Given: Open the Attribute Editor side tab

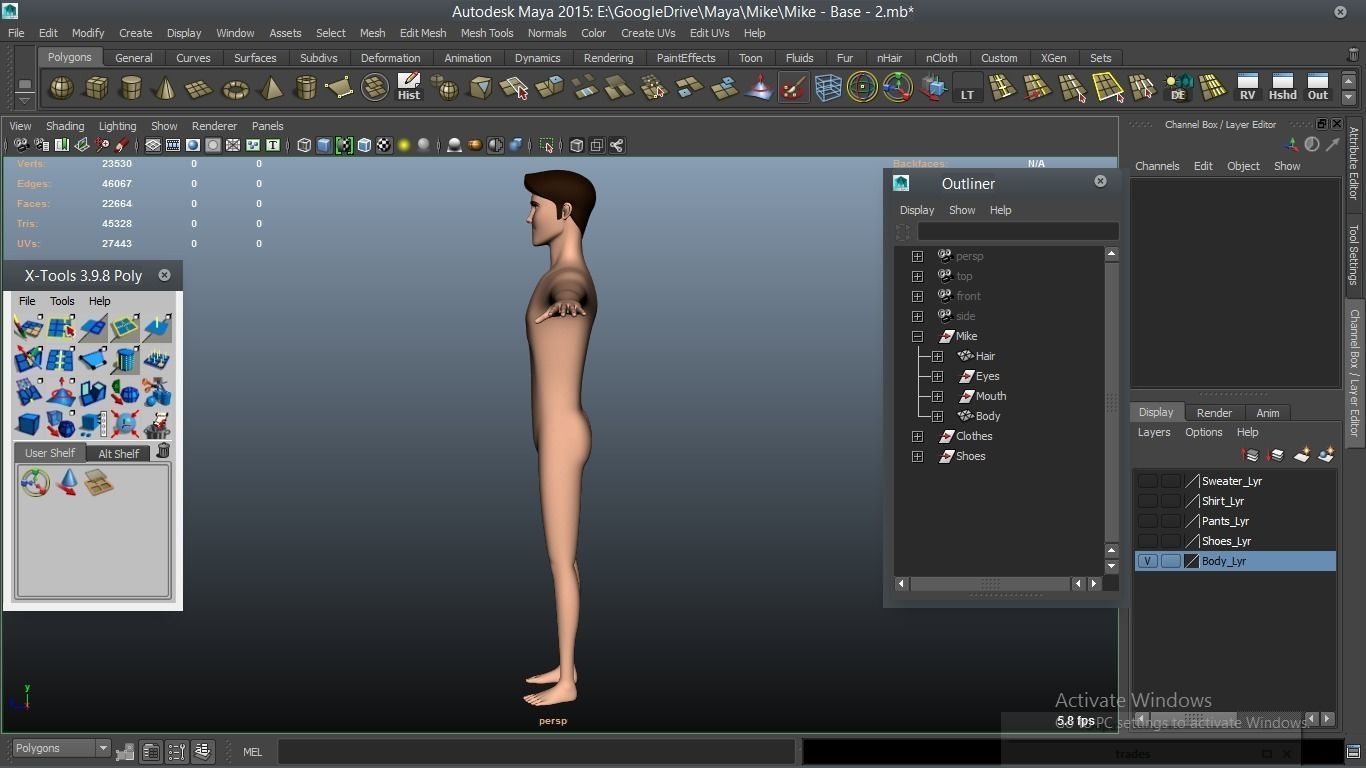Looking at the screenshot, I should pyautogui.click(x=1354, y=163).
